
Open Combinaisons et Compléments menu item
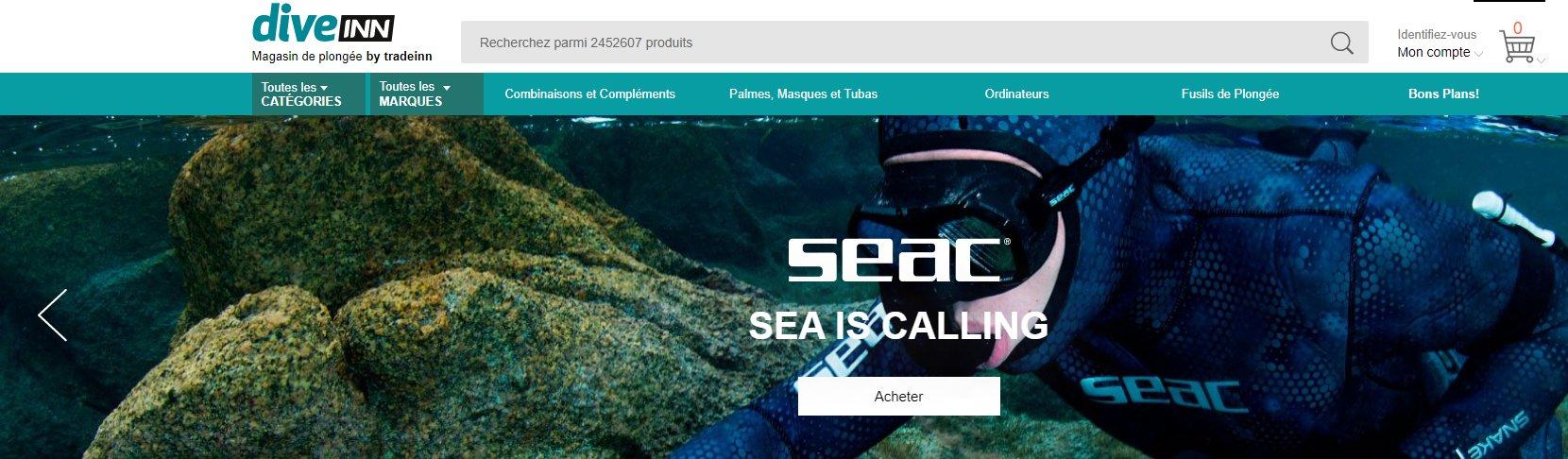589,93
